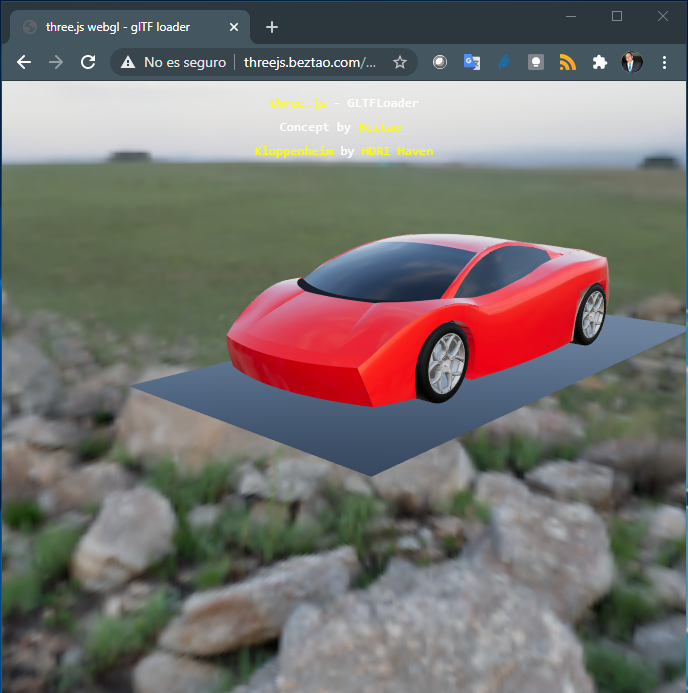Open the yellow 'three.js' link
This screenshot has width=688, height=693.
[297, 103]
